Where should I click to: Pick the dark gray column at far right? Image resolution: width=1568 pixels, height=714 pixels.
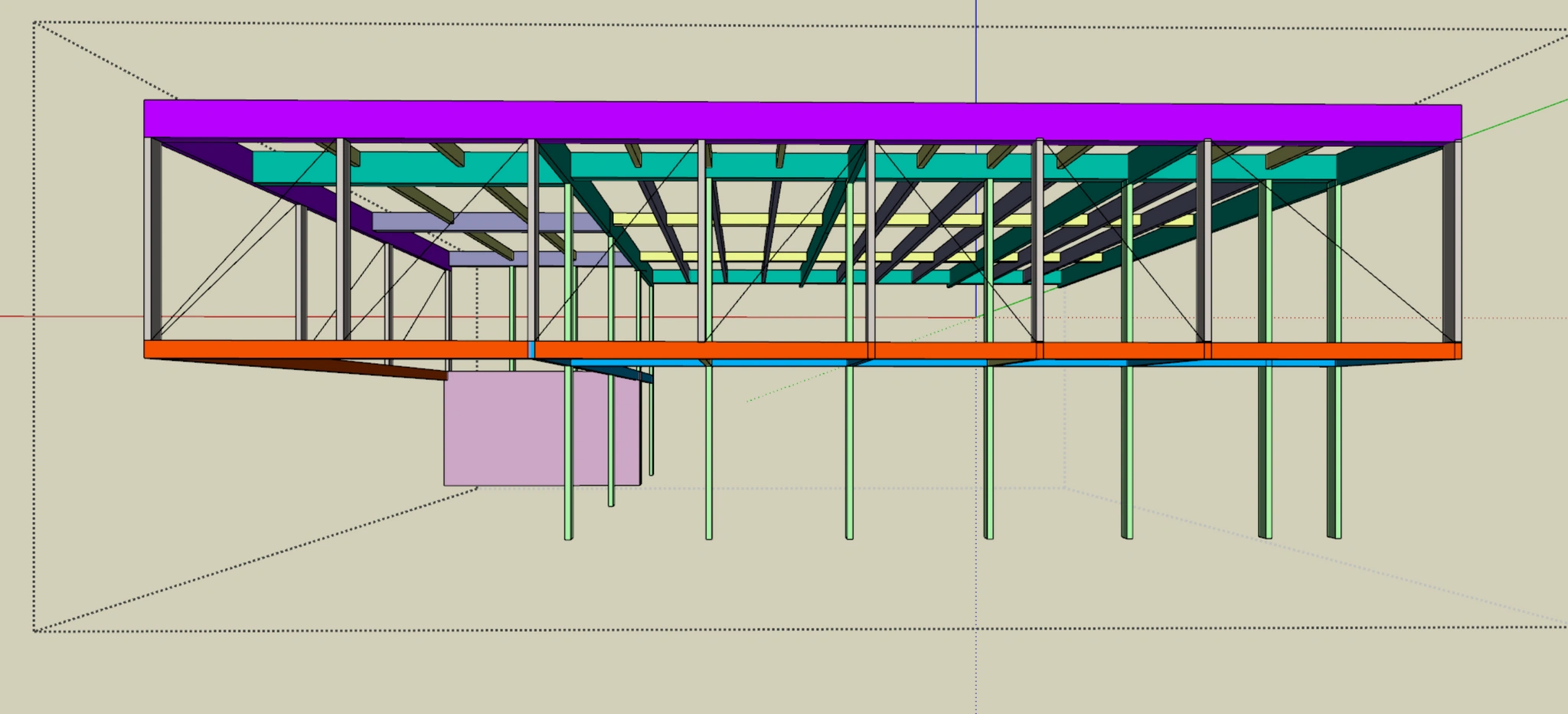[x=1449, y=237]
